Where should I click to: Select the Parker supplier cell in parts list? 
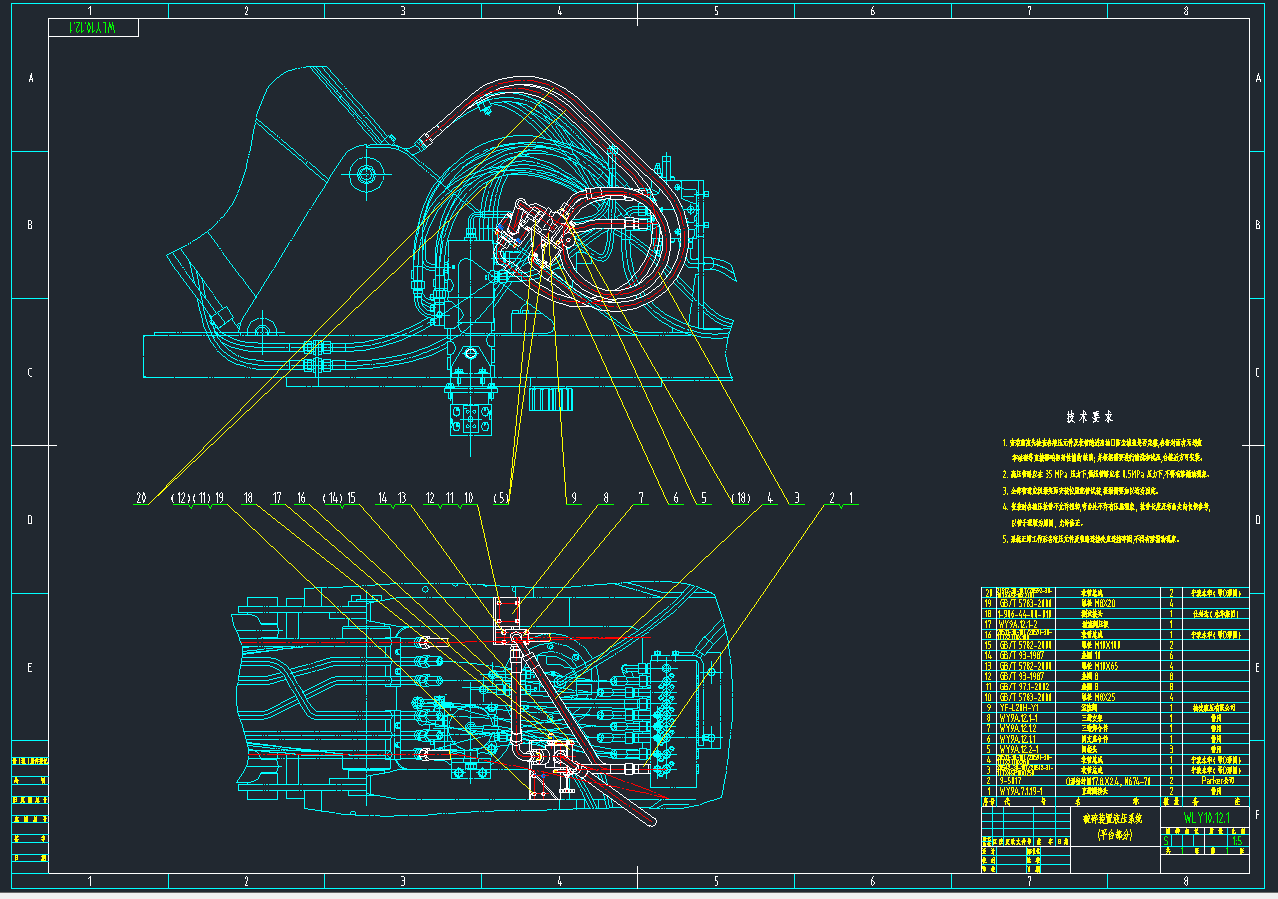click(x=1216, y=780)
